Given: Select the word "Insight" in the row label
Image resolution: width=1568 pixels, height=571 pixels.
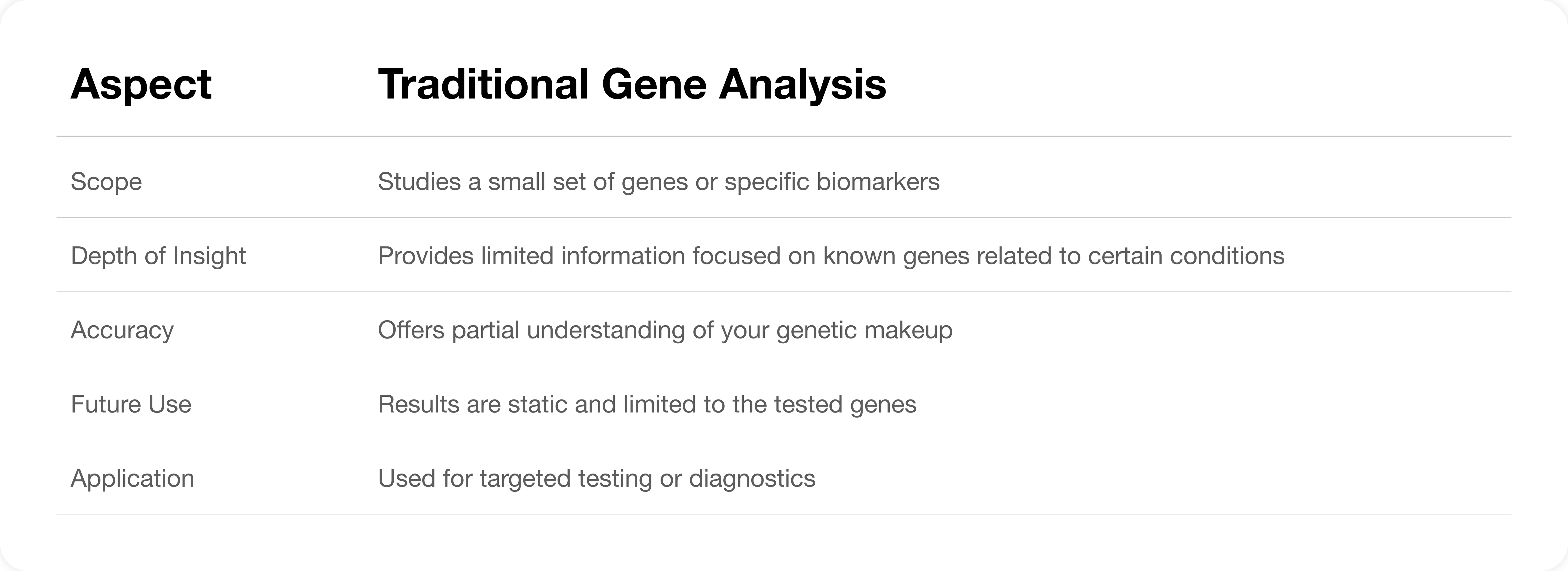Looking at the screenshot, I should 209,256.
